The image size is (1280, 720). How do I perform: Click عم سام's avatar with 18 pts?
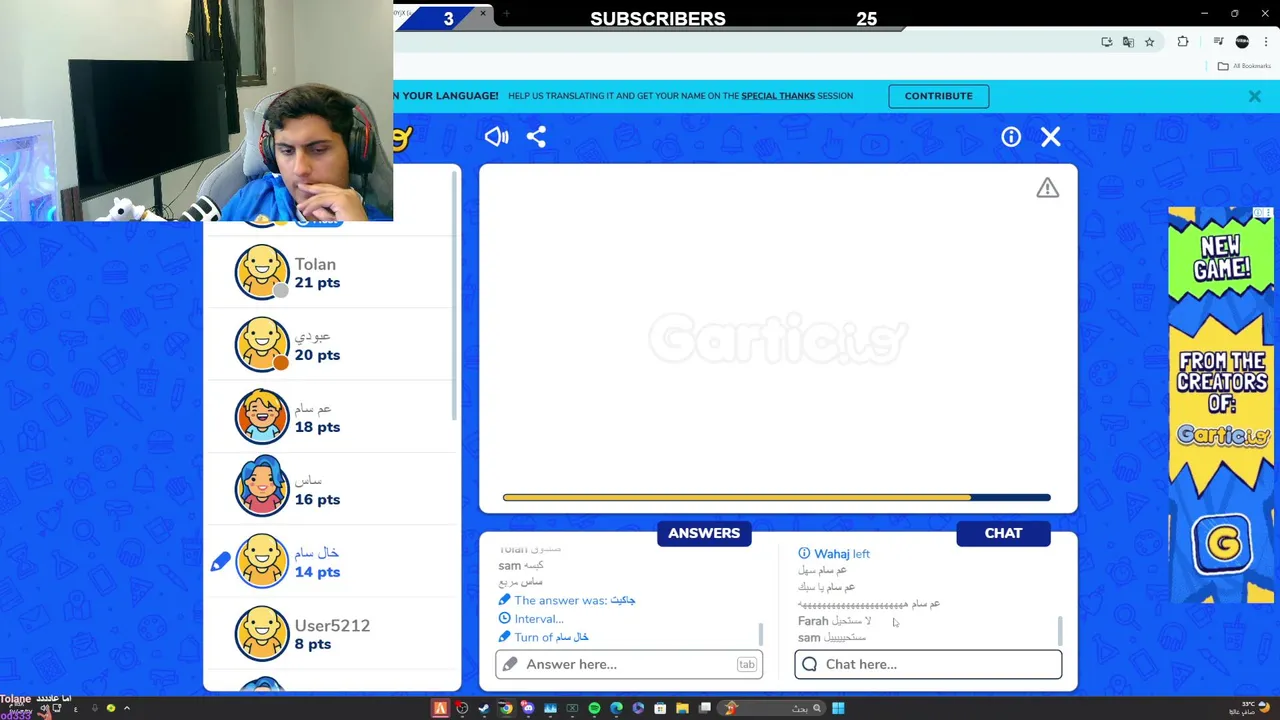pos(262,416)
